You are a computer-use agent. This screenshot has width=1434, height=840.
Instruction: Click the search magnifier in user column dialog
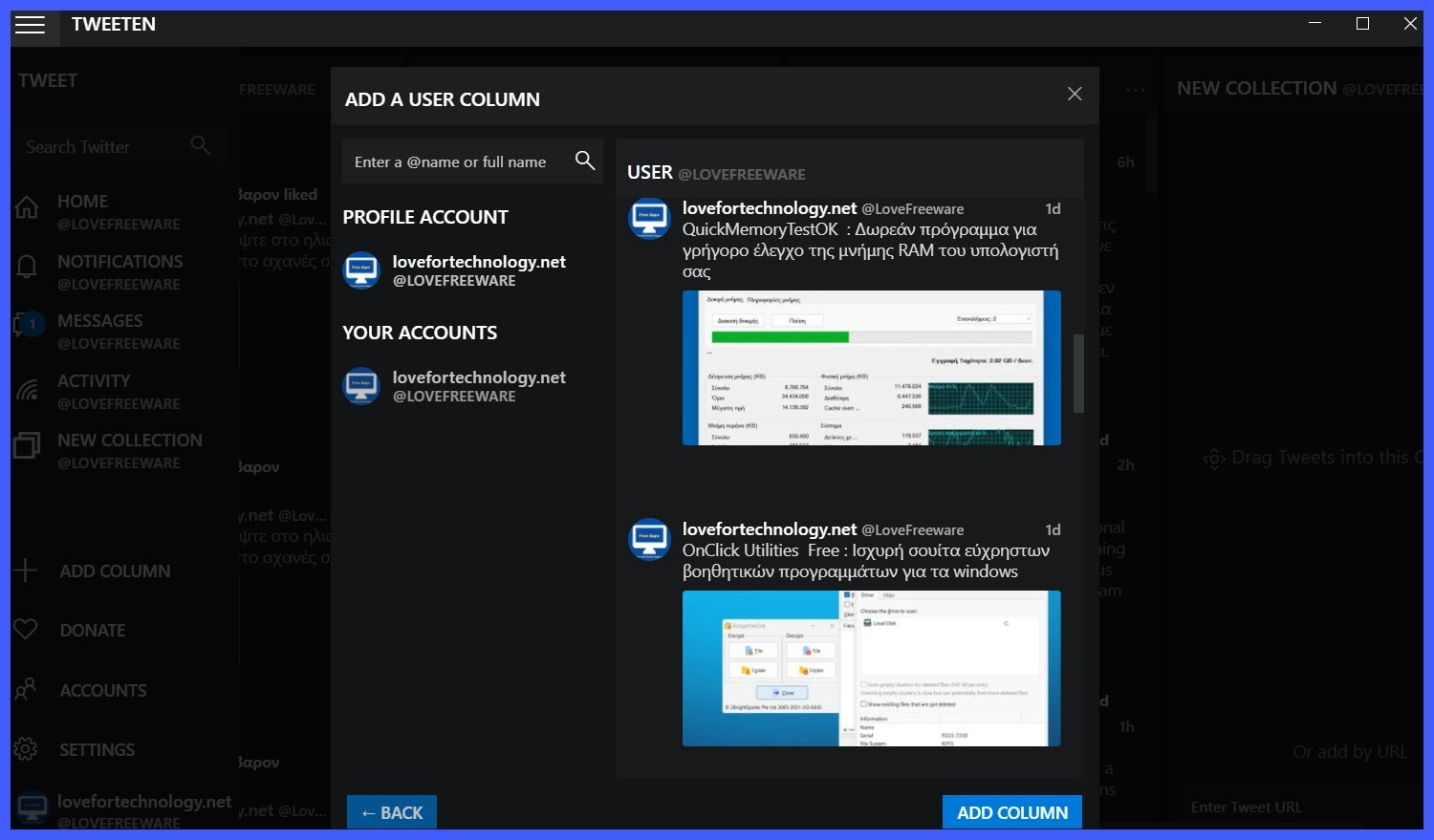coord(585,161)
